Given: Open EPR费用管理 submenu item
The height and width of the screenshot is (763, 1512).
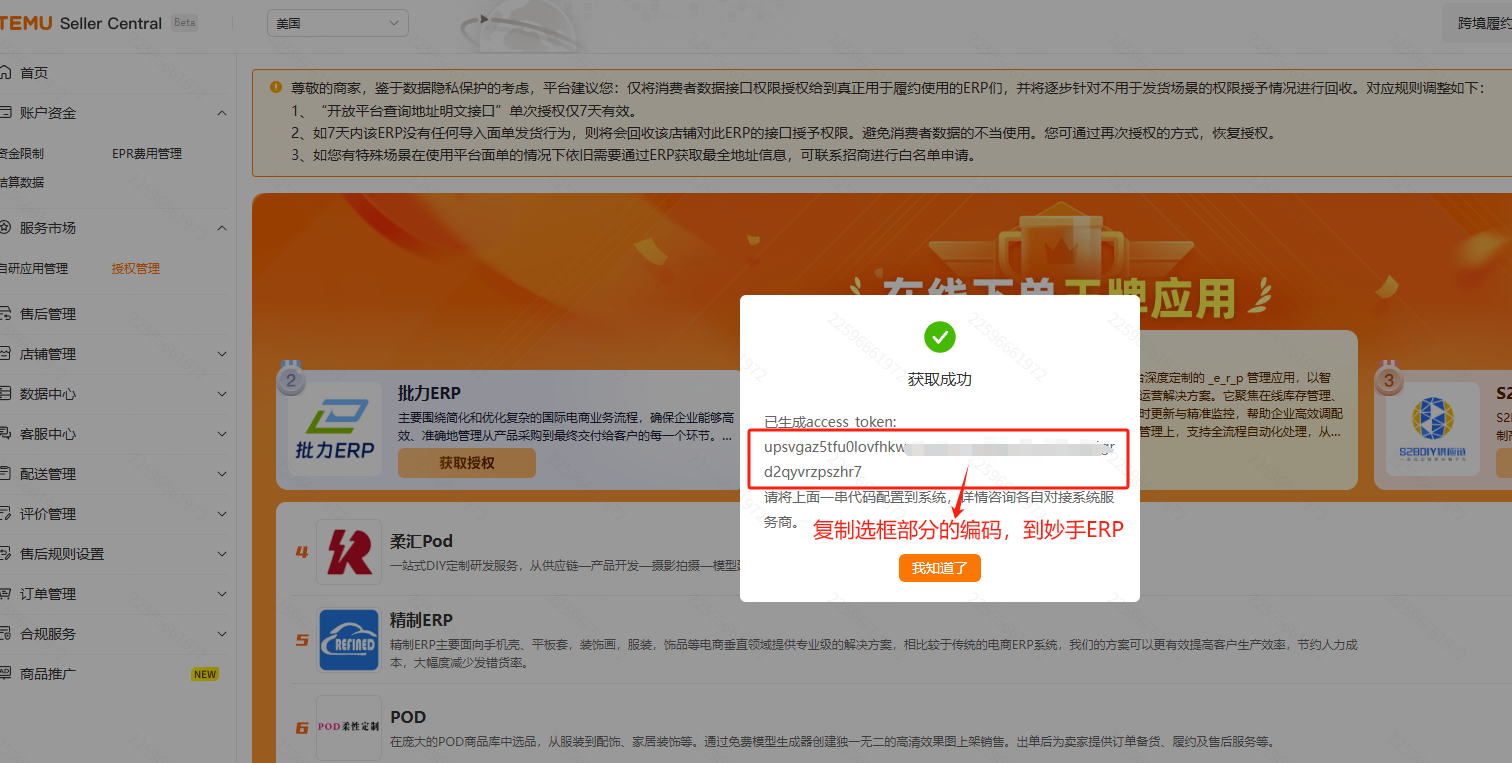Looking at the screenshot, I should [147, 154].
